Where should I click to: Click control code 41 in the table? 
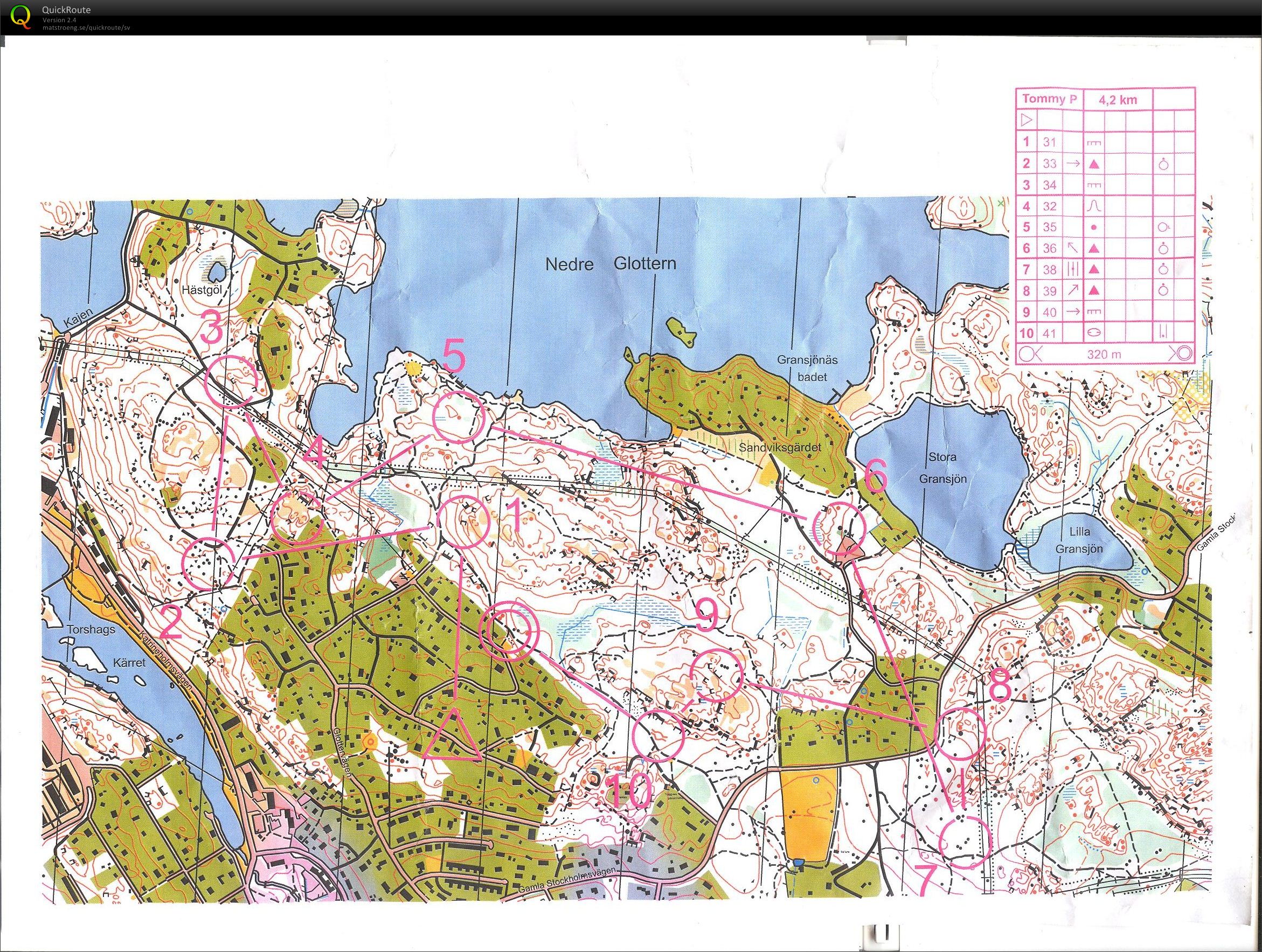point(1050,332)
